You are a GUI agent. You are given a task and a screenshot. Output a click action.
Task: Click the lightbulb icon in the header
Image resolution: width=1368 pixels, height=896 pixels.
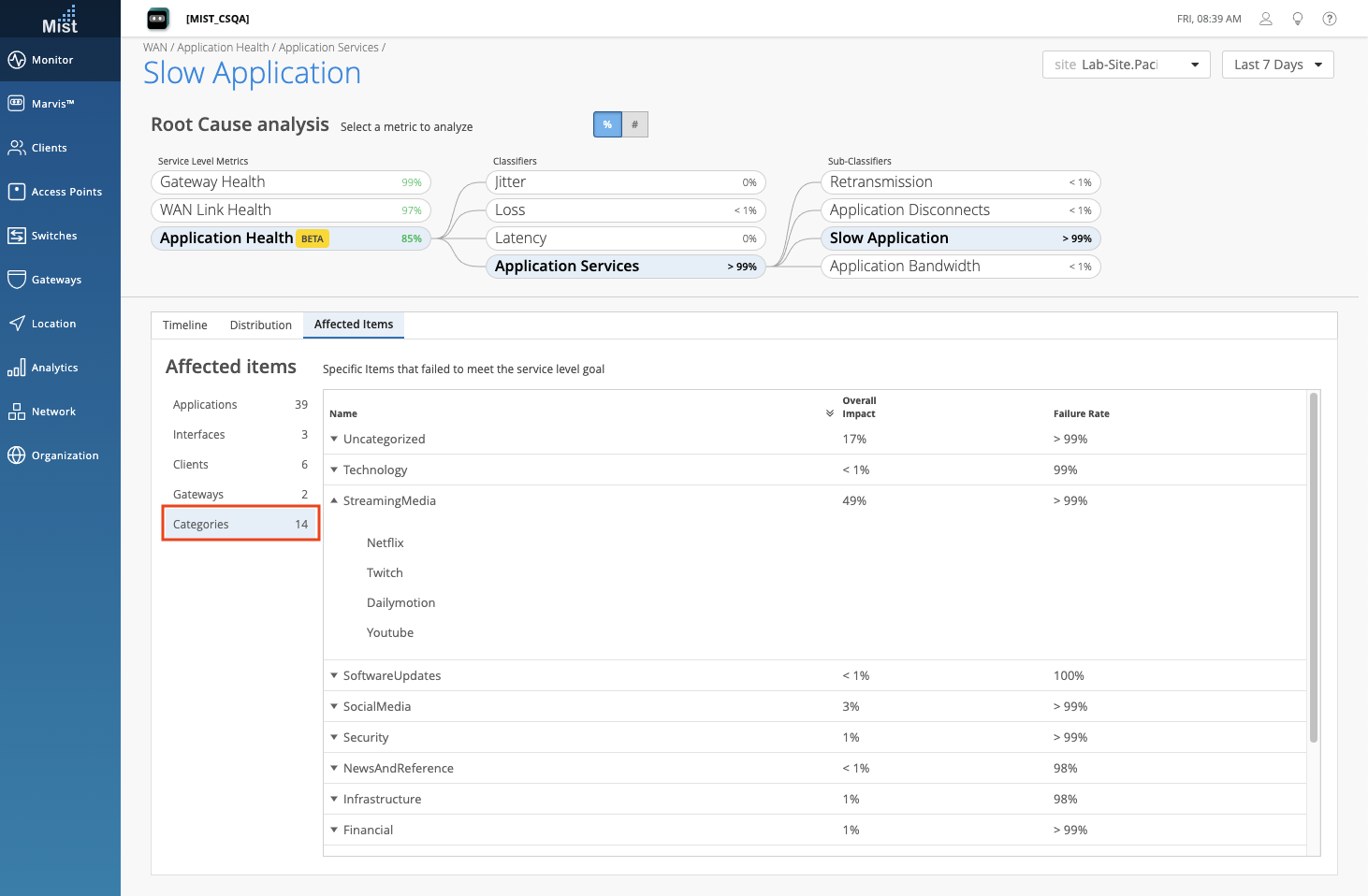(1298, 19)
